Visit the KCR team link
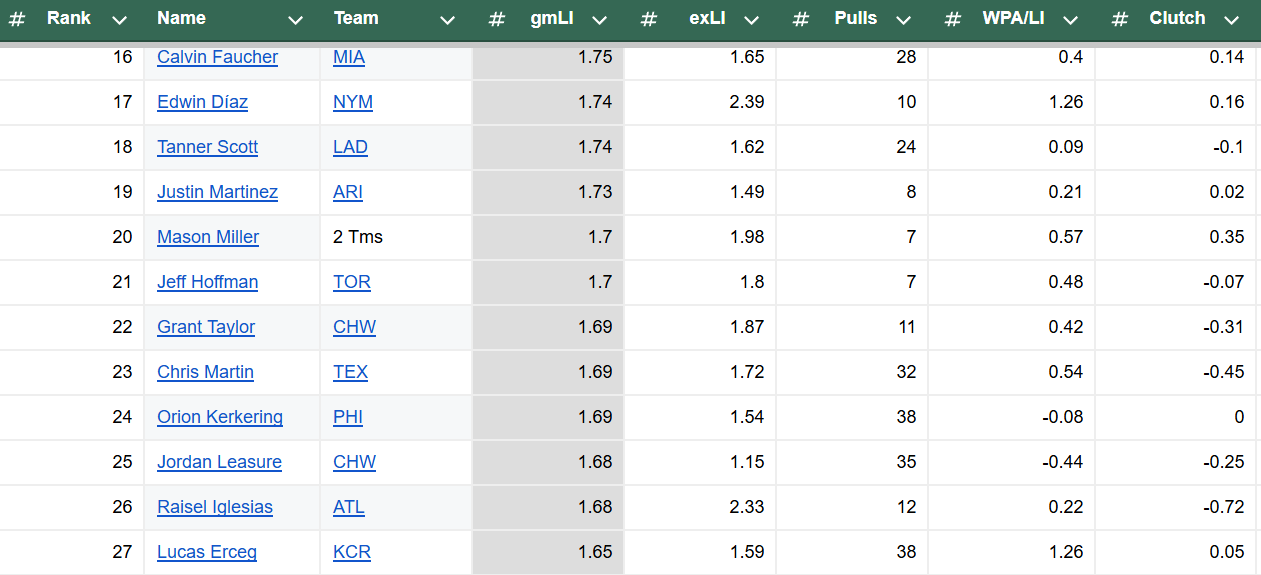 [352, 552]
